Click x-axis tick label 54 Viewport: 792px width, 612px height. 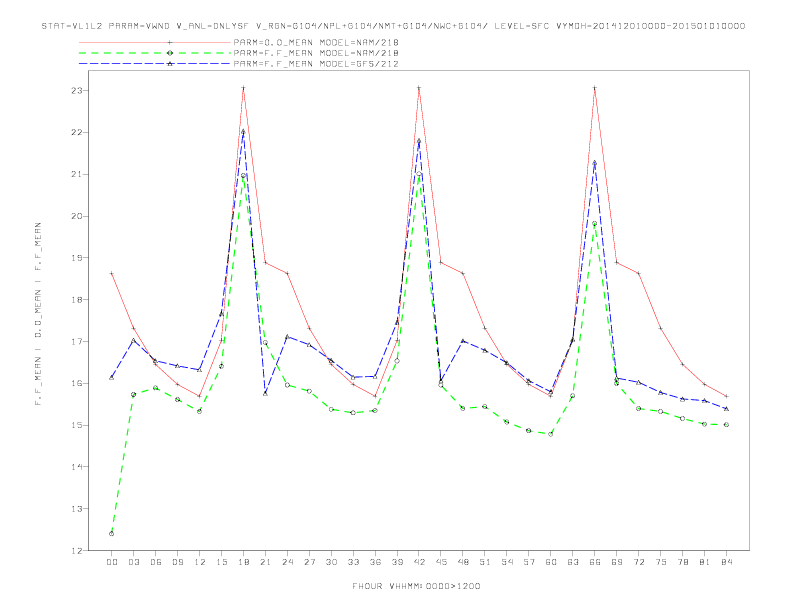click(507, 562)
